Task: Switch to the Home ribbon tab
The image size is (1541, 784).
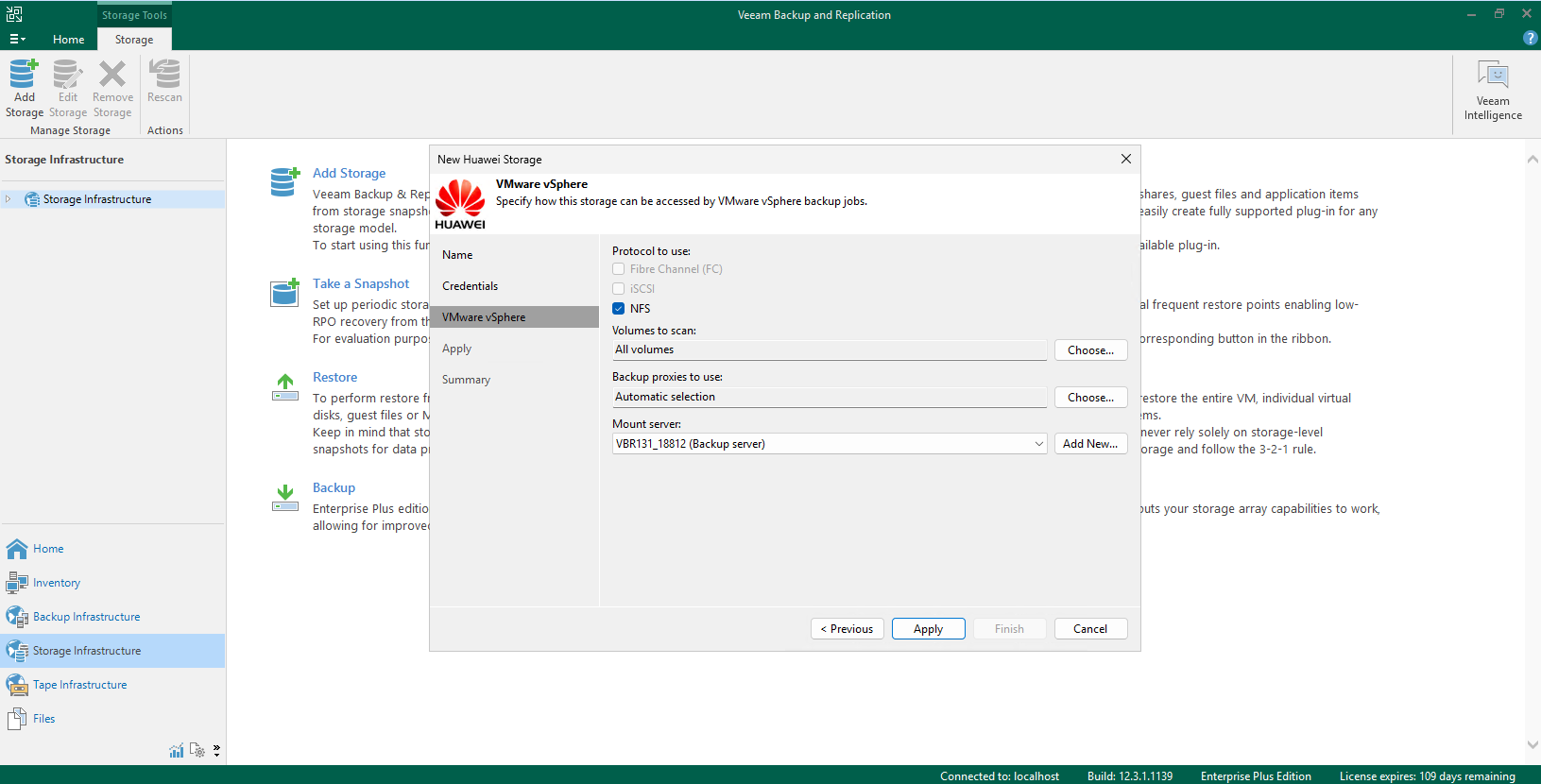Action: tap(68, 40)
